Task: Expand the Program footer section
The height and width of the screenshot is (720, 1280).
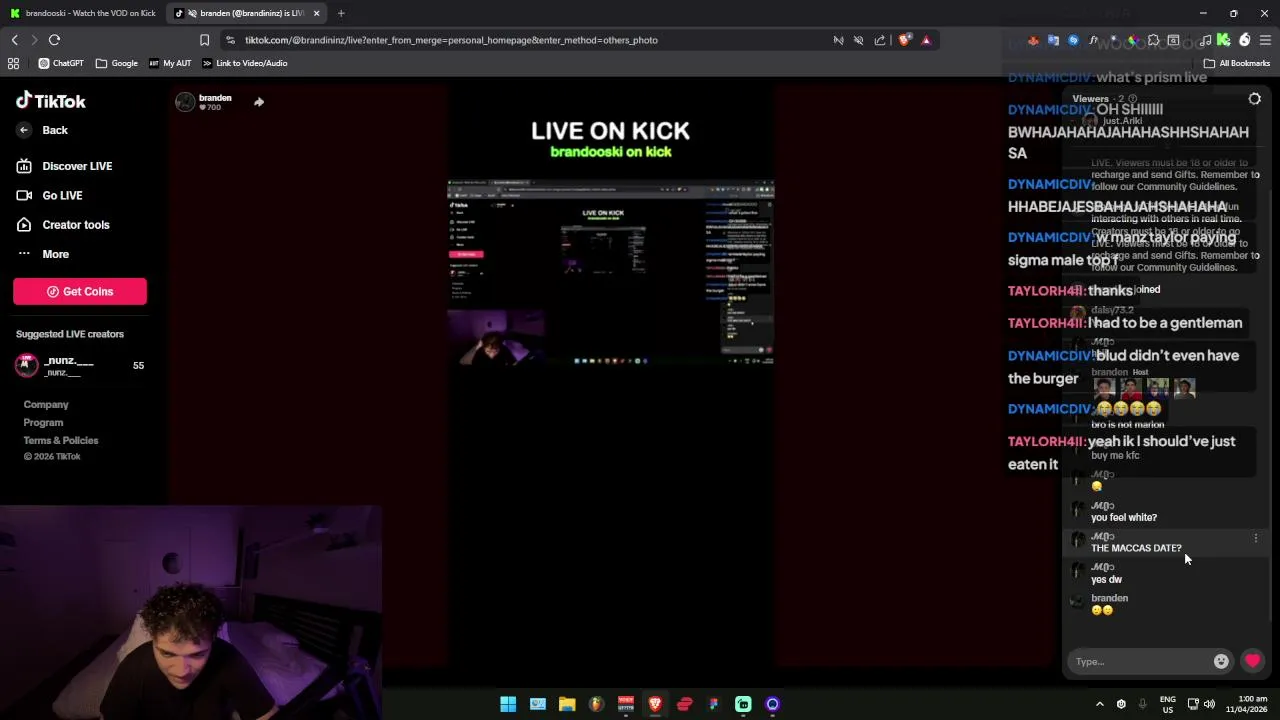Action: click(x=43, y=423)
